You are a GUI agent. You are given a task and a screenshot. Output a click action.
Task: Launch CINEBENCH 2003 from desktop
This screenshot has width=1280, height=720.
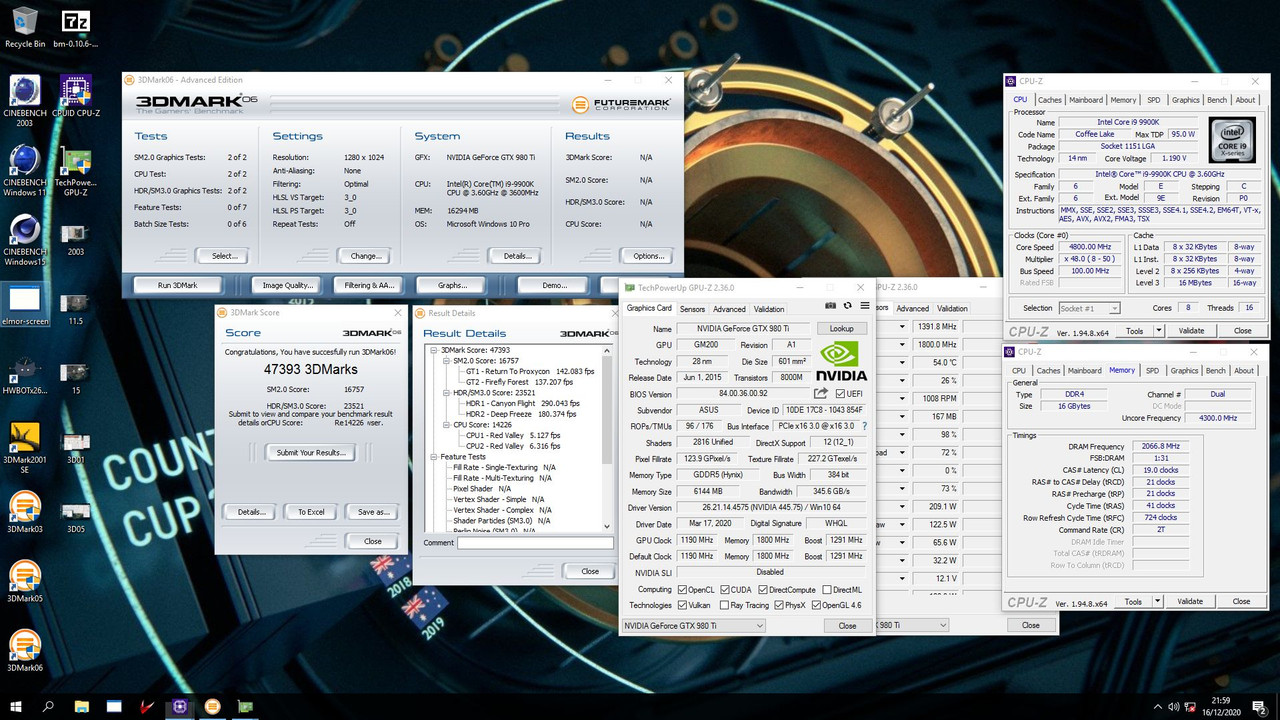click(x=24, y=101)
